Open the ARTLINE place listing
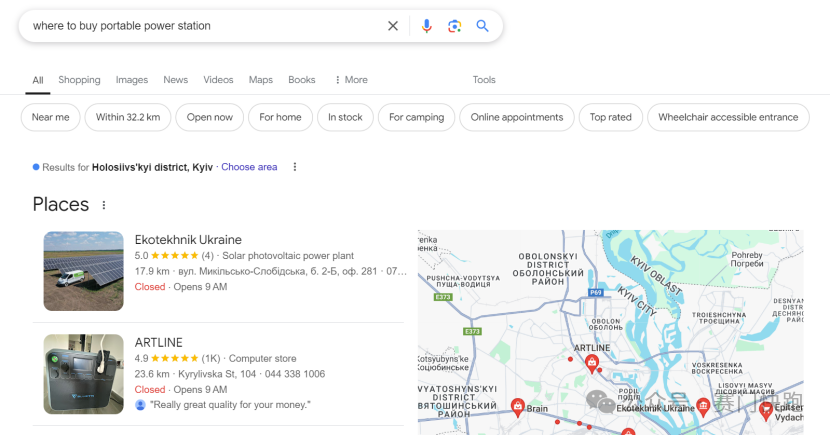 (159, 343)
